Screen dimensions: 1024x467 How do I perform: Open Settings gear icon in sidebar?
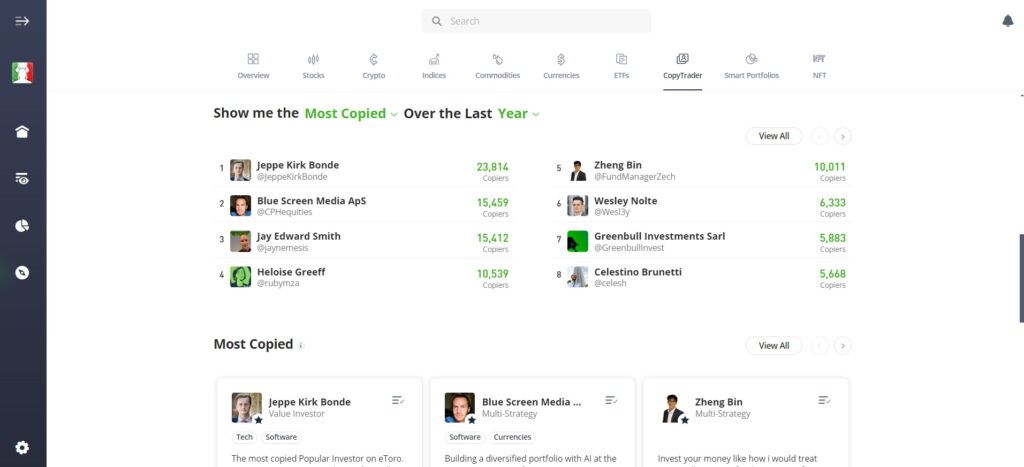click(22, 447)
